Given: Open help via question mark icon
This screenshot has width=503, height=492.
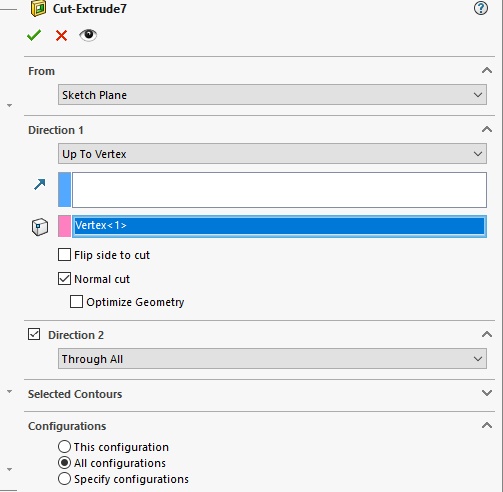Looking at the screenshot, I should tap(481, 8).
